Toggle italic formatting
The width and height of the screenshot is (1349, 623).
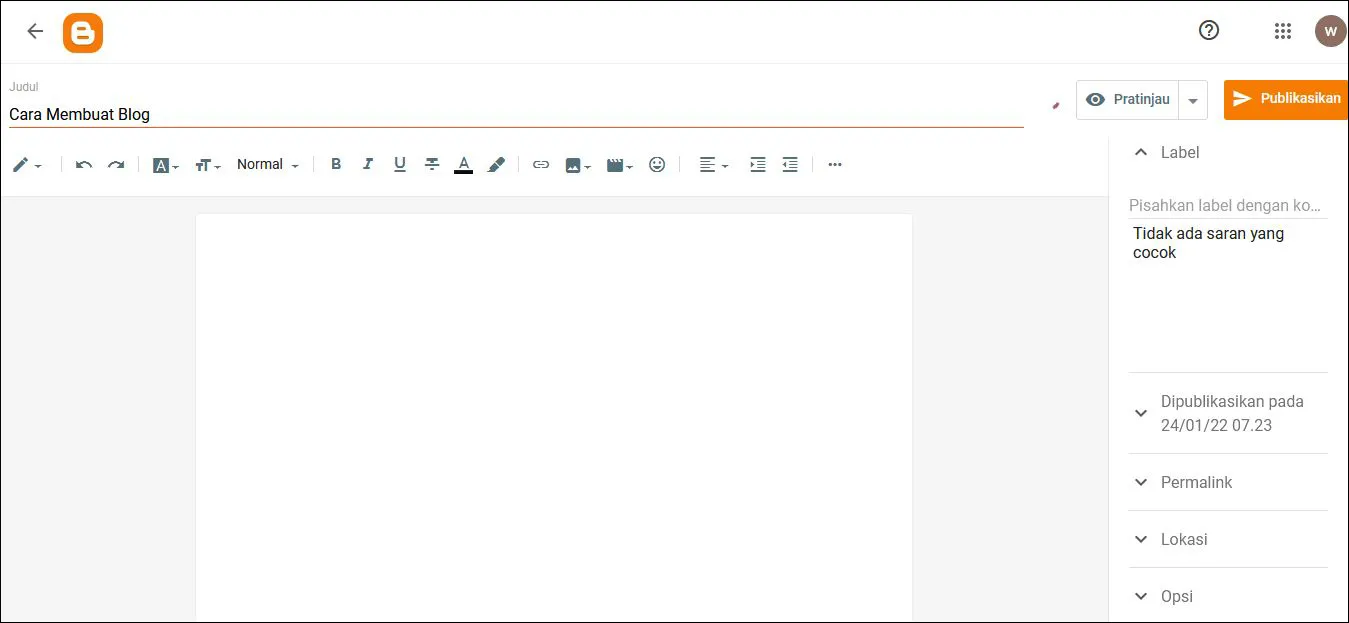pos(368,164)
